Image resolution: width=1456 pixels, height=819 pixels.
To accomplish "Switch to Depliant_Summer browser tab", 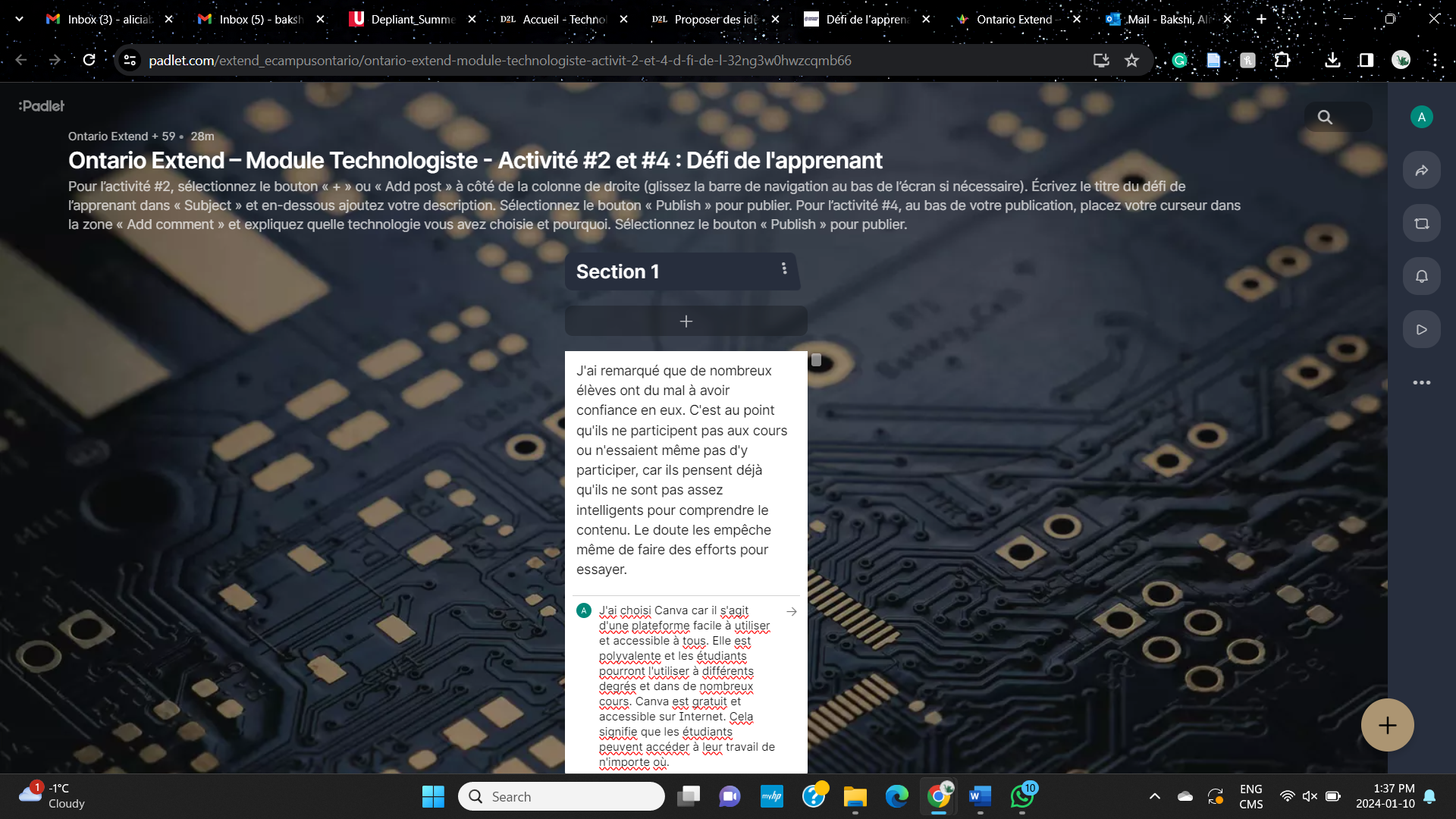I will (412, 19).
